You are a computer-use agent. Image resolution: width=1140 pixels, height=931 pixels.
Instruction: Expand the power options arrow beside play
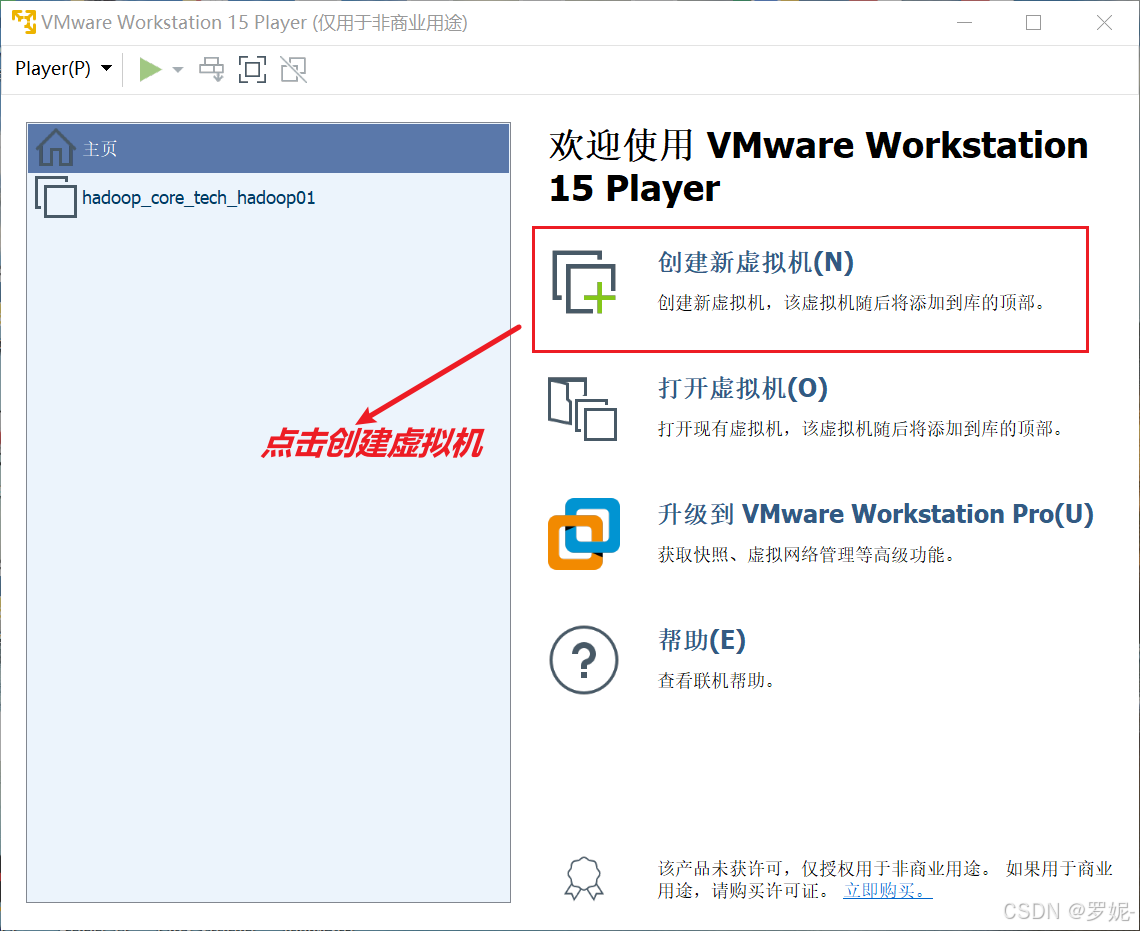(178, 70)
